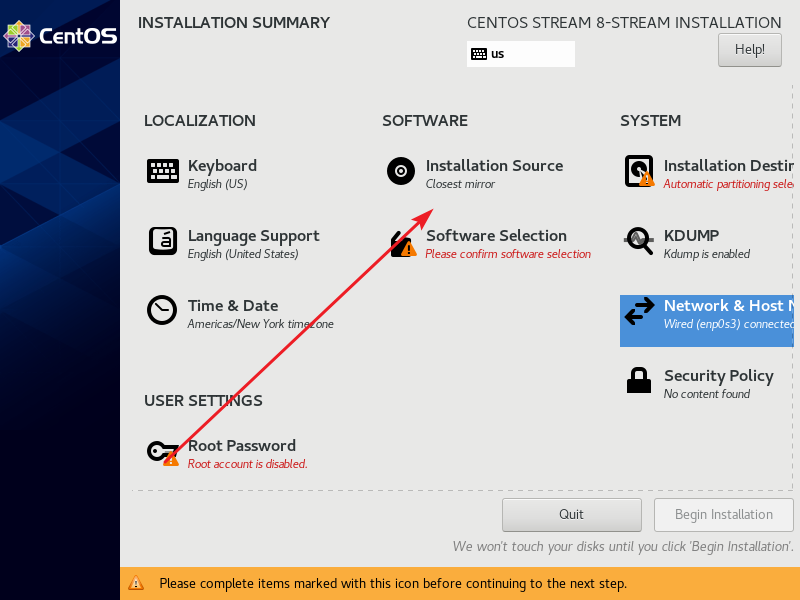Click the warning icon in the yellow banner
The height and width of the screenshot is (600, 800).
pyautogui.click(x=136, y=583)
